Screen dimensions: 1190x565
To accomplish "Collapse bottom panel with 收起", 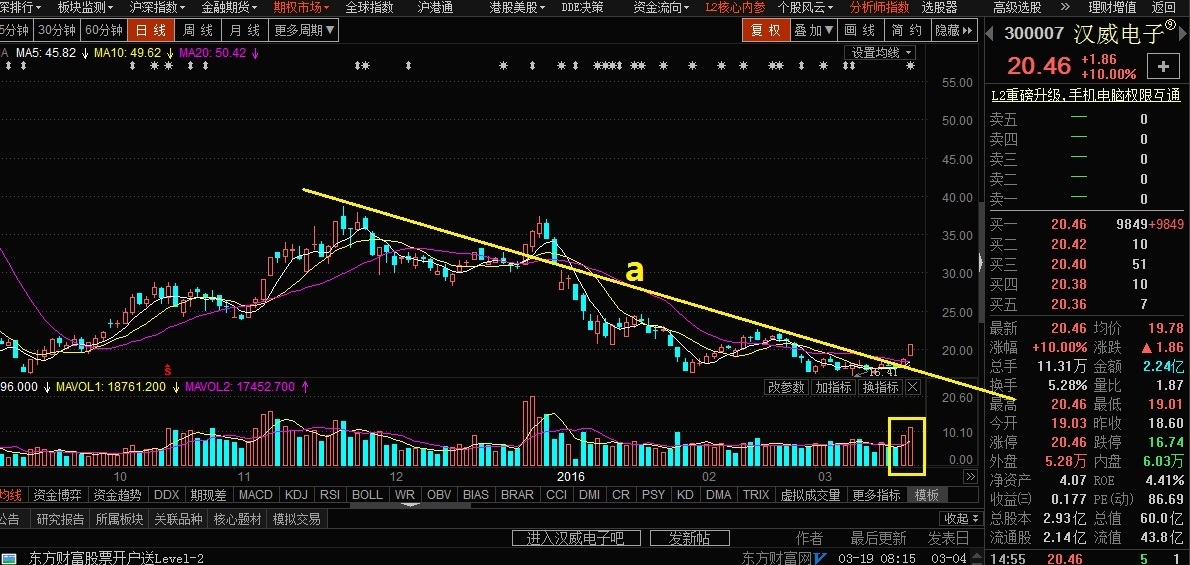I will point(959,519).
